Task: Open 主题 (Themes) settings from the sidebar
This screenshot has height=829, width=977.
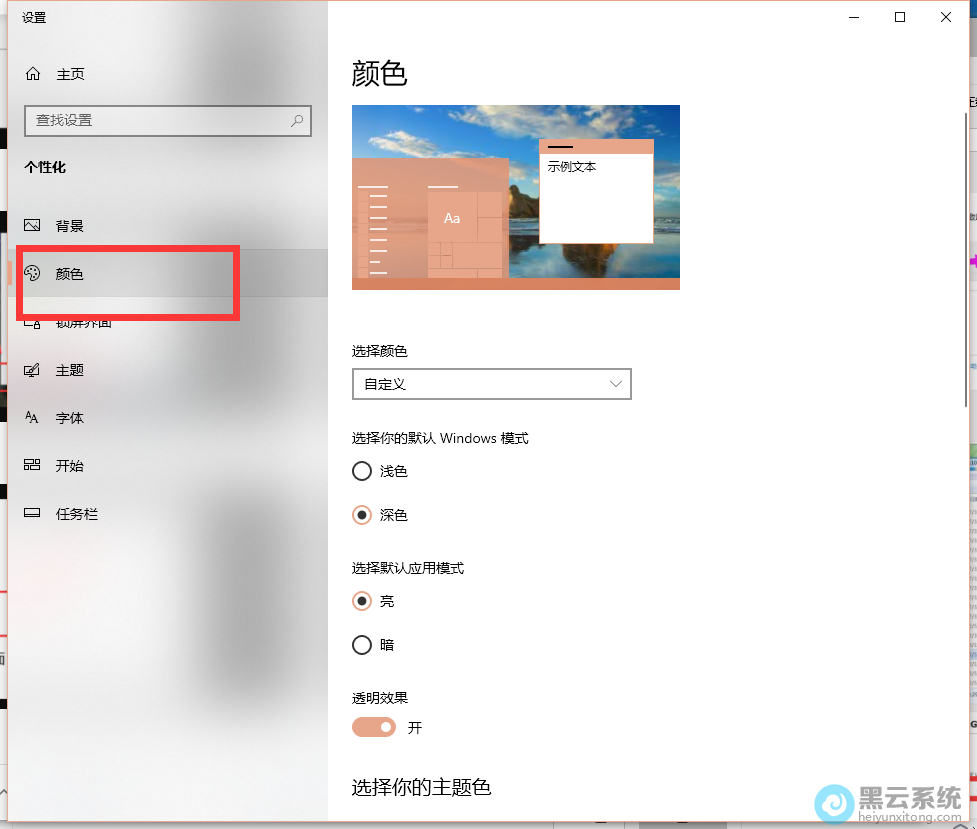Action: tap(70, 370)
